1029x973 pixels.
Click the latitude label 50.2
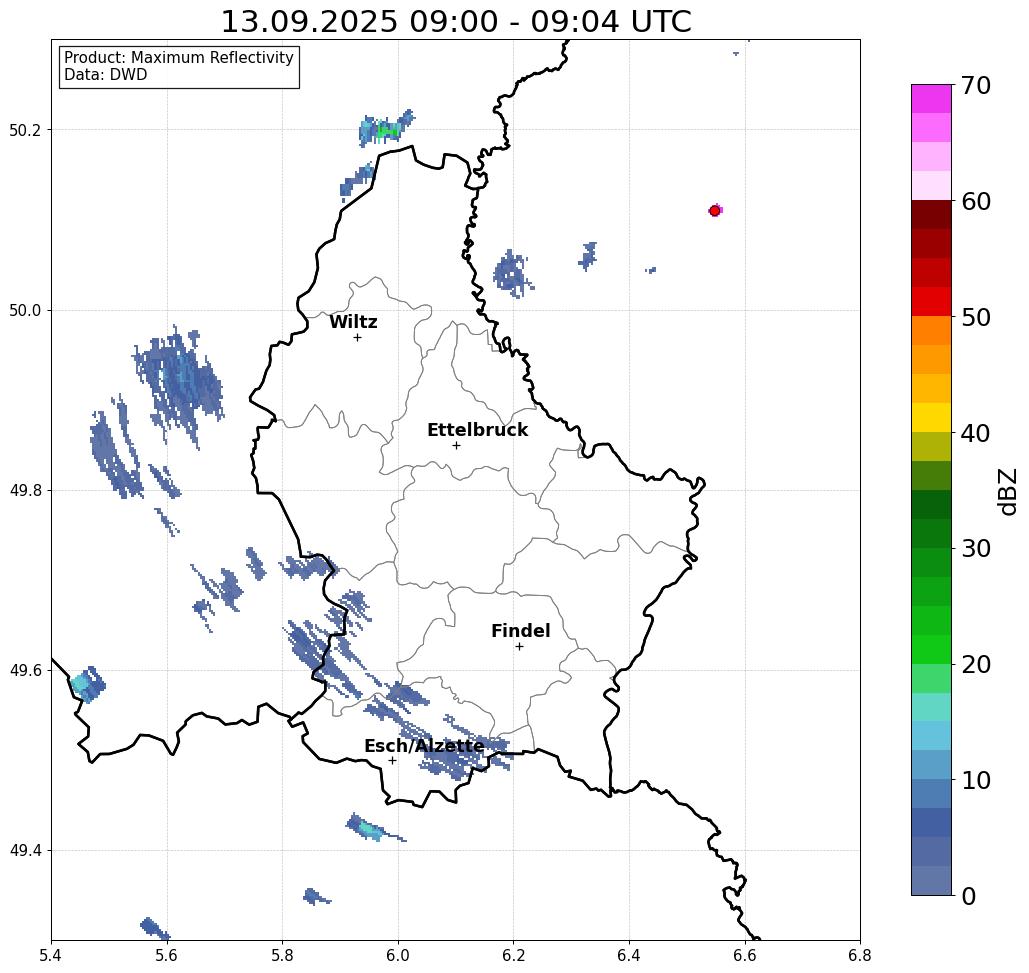point(24,130)
